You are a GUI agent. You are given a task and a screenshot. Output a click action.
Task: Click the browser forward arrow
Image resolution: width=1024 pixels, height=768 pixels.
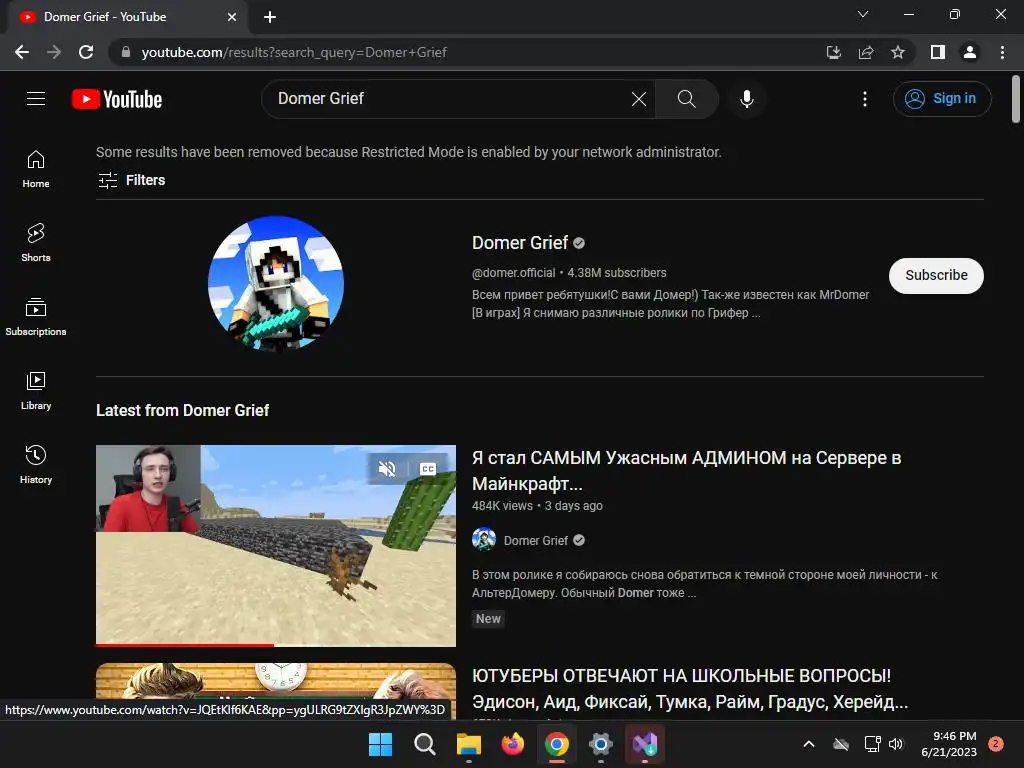(x=54, y=52)
